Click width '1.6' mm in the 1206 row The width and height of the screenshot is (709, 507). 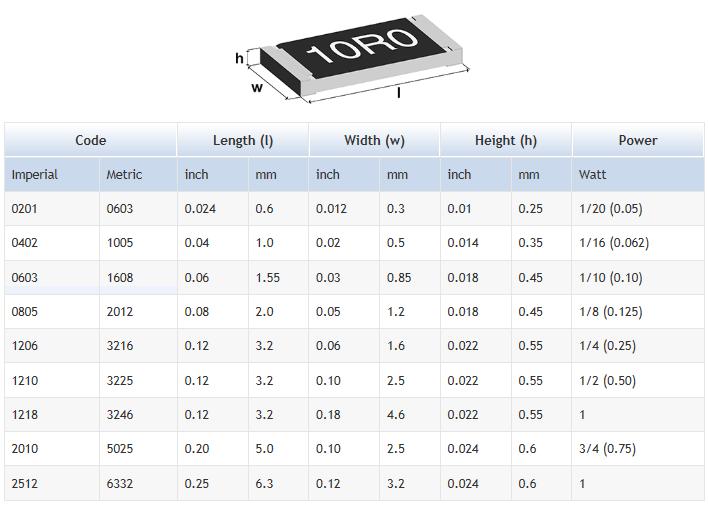click(396, 346)
